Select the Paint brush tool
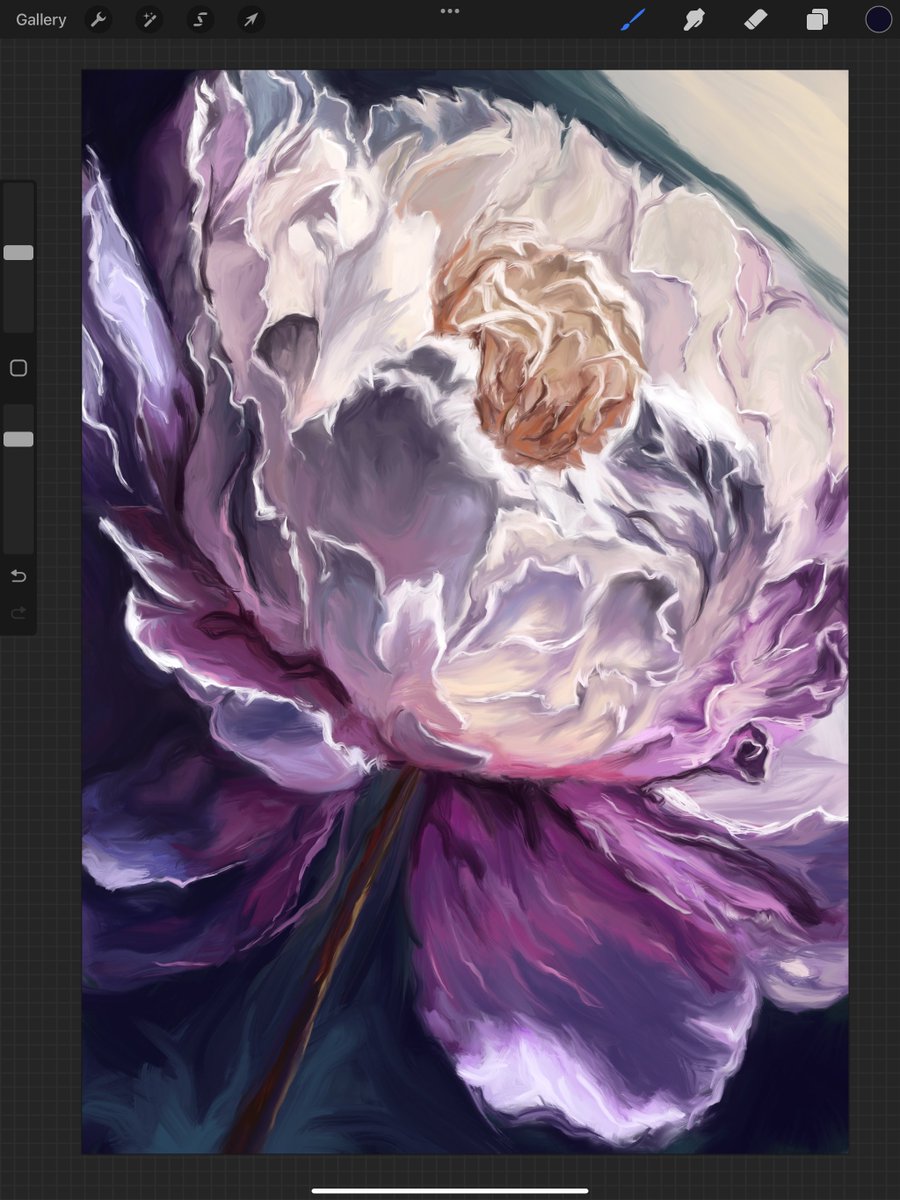This screenshot has height=1200, width=900. point(633,19)
